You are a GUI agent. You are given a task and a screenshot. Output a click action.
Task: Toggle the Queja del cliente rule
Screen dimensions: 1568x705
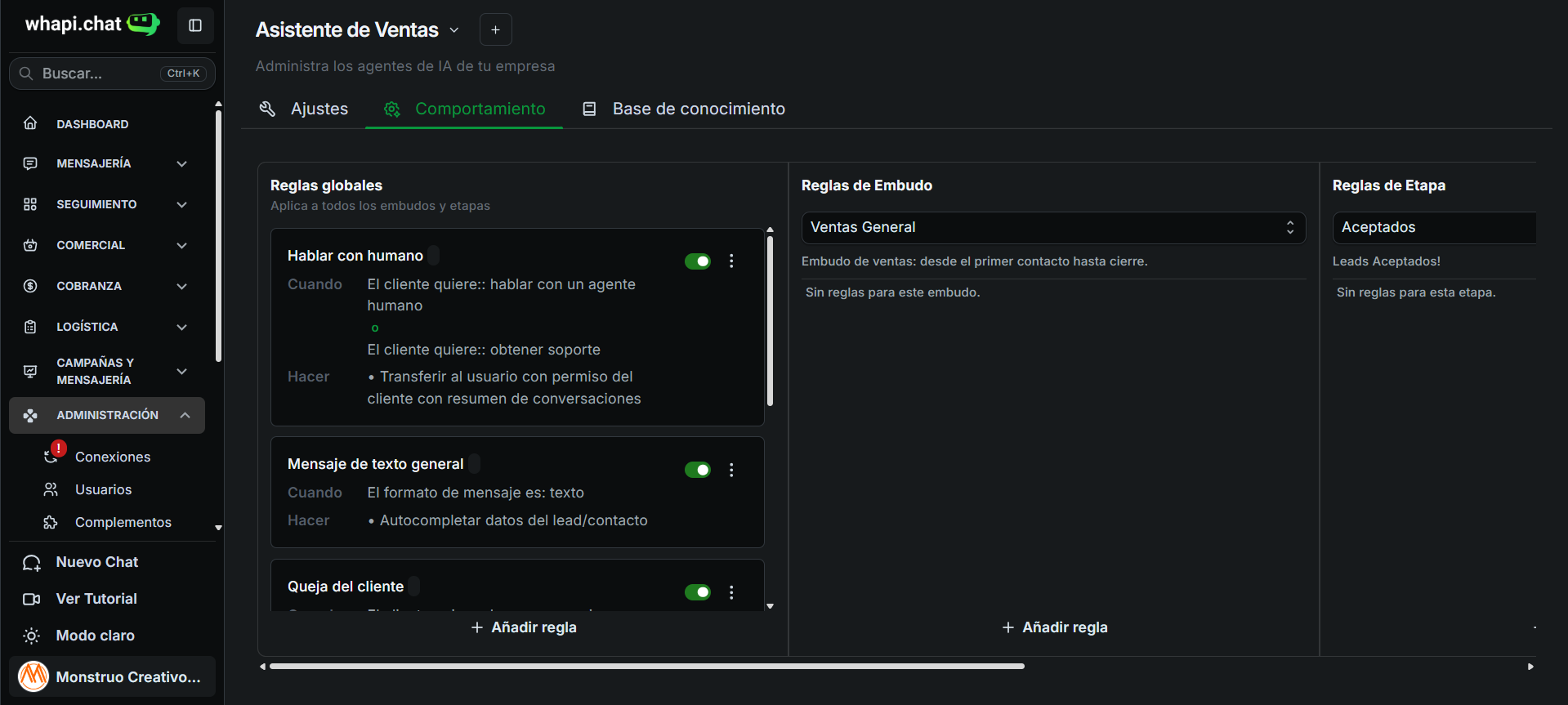click(698, 592)
